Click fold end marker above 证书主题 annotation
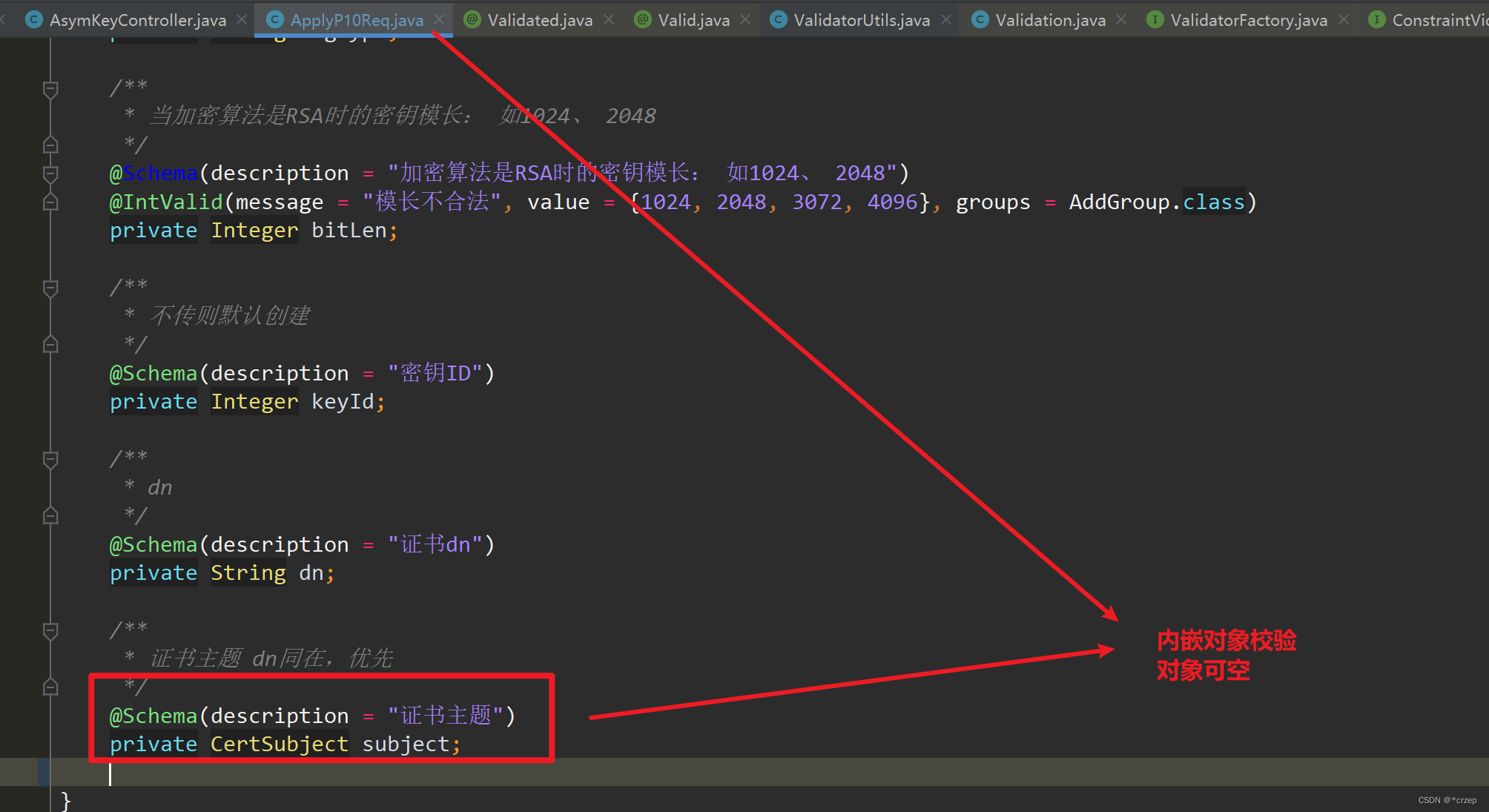 (x=50, y=687)
